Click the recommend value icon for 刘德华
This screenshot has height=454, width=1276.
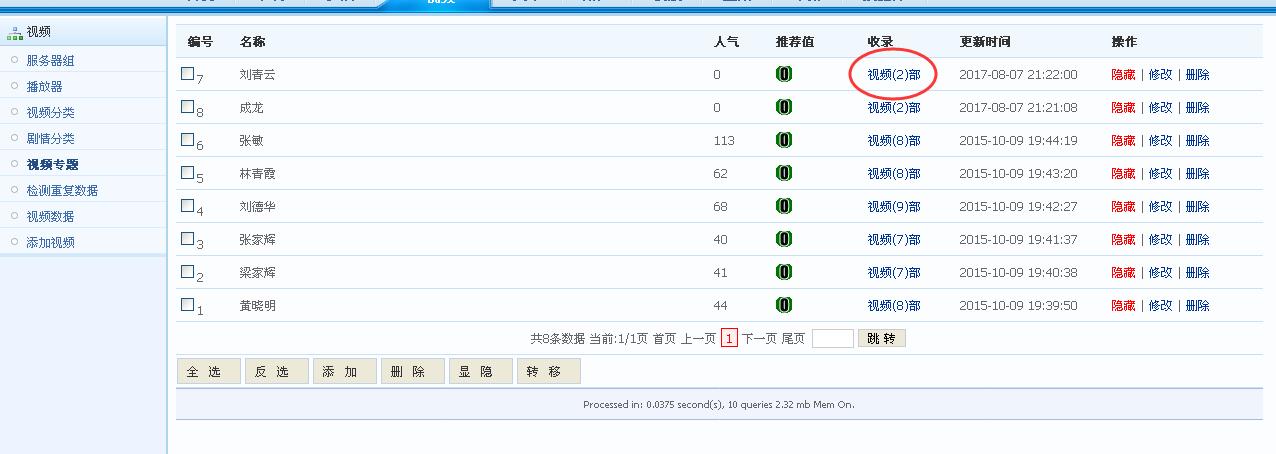click(x=784, y=206)
